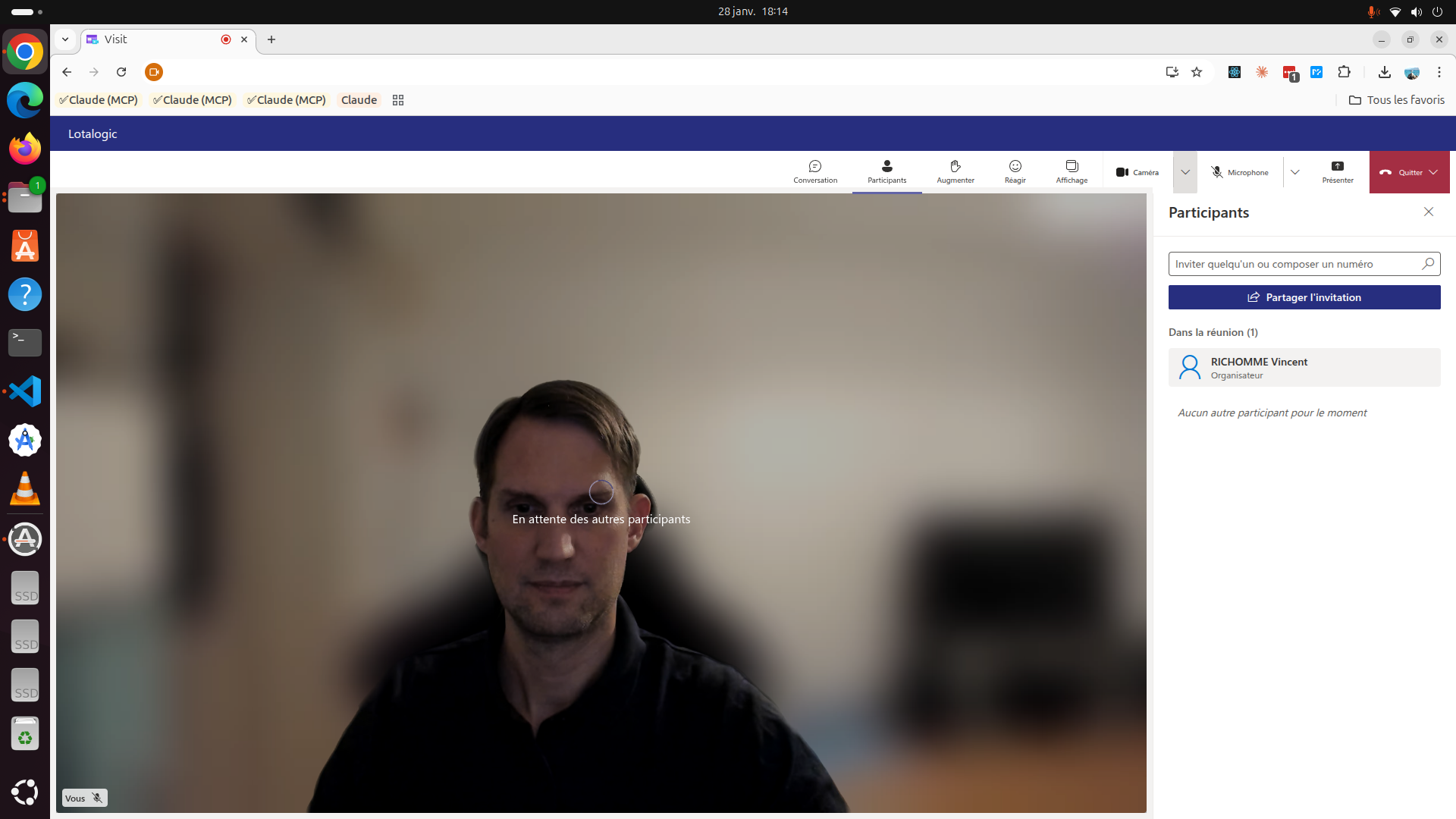Open the Affichage view options
The image size is (1456, 819).
point(1072,172)
